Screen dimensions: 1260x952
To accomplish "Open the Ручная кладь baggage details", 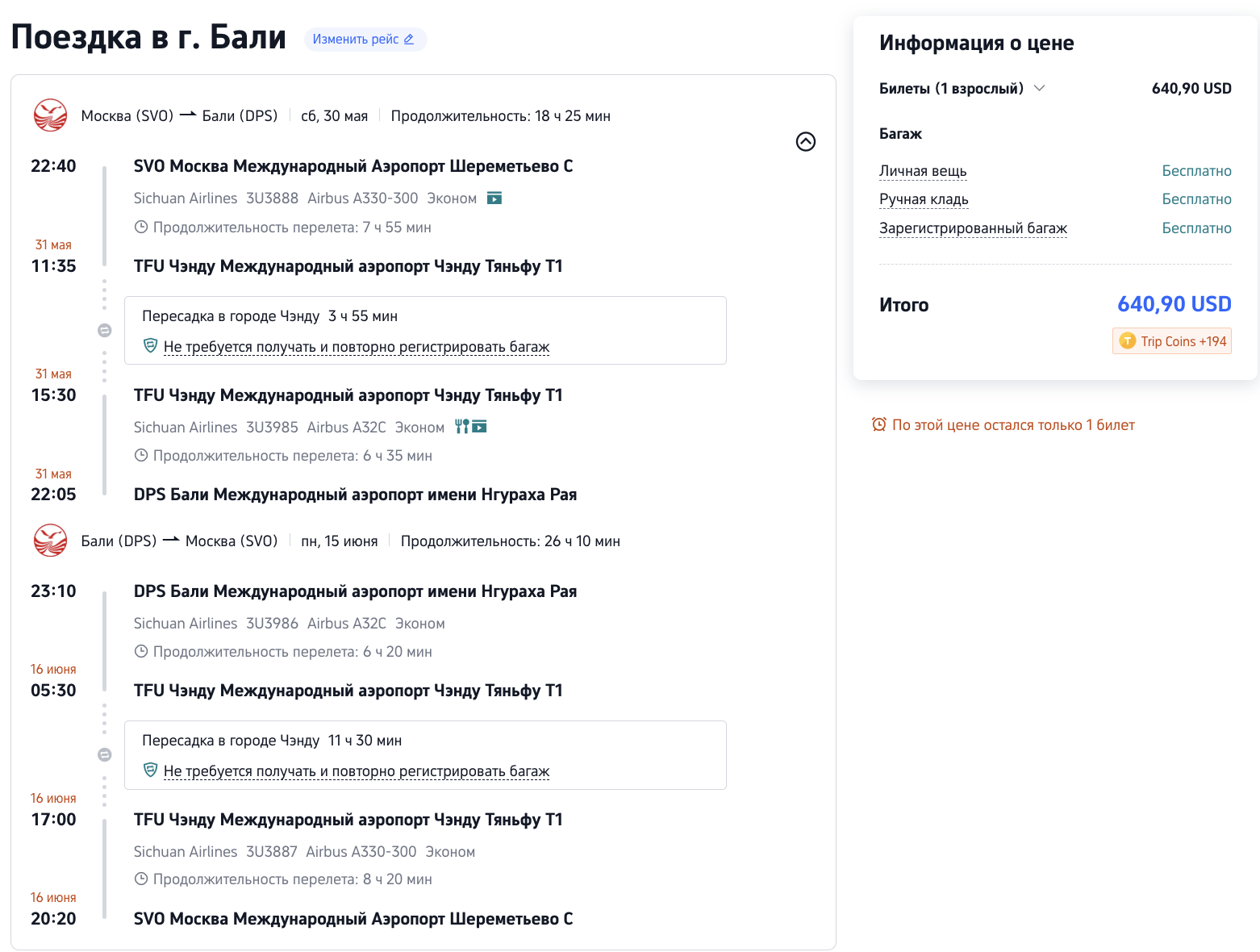I will click(x=923, y=199).
